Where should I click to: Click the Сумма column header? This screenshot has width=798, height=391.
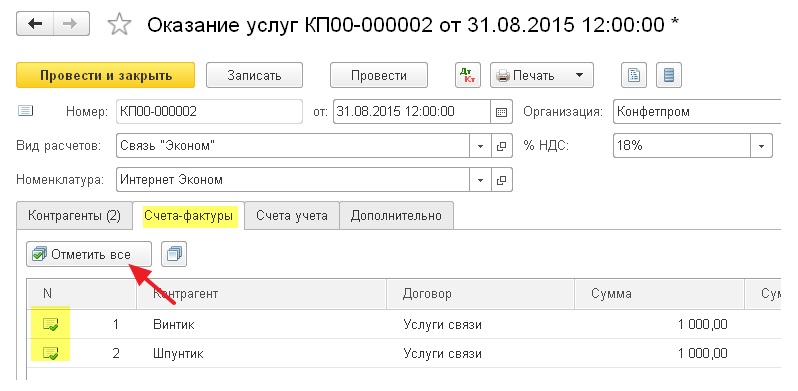coord(660,294)
